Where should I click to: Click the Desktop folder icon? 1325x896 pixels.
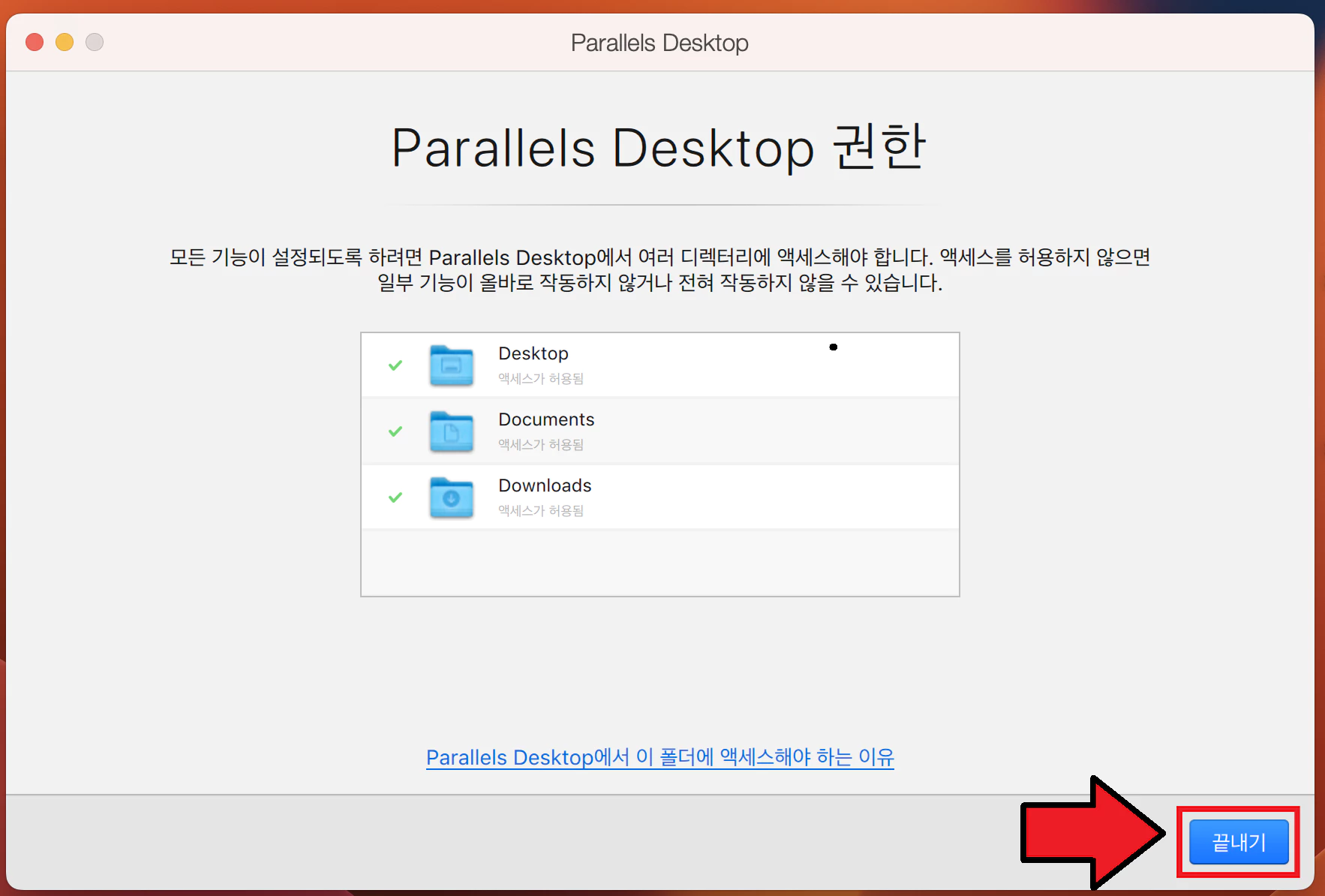[x=450, y=365]
